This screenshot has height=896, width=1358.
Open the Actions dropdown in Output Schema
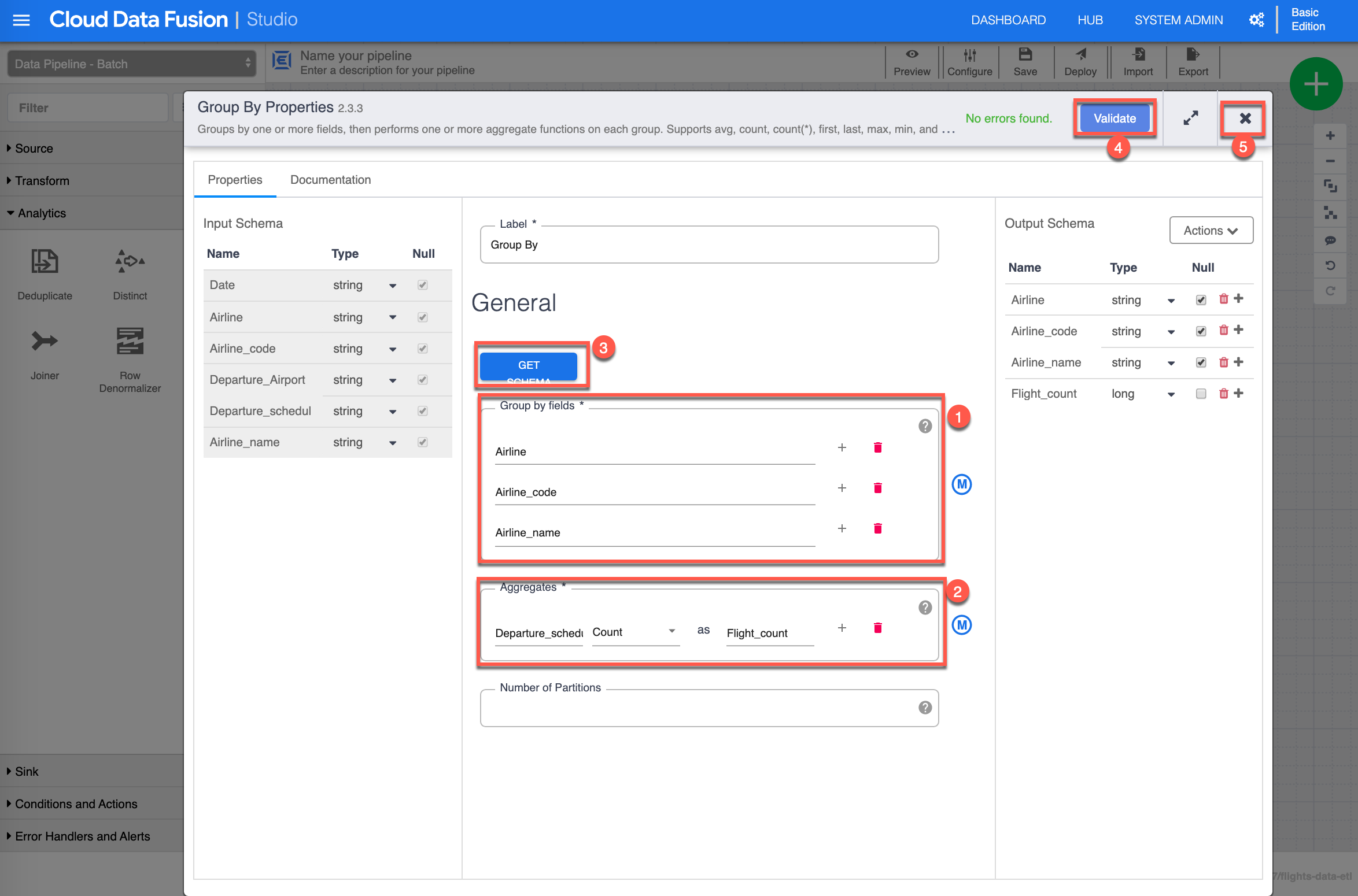coord(1211,231)
